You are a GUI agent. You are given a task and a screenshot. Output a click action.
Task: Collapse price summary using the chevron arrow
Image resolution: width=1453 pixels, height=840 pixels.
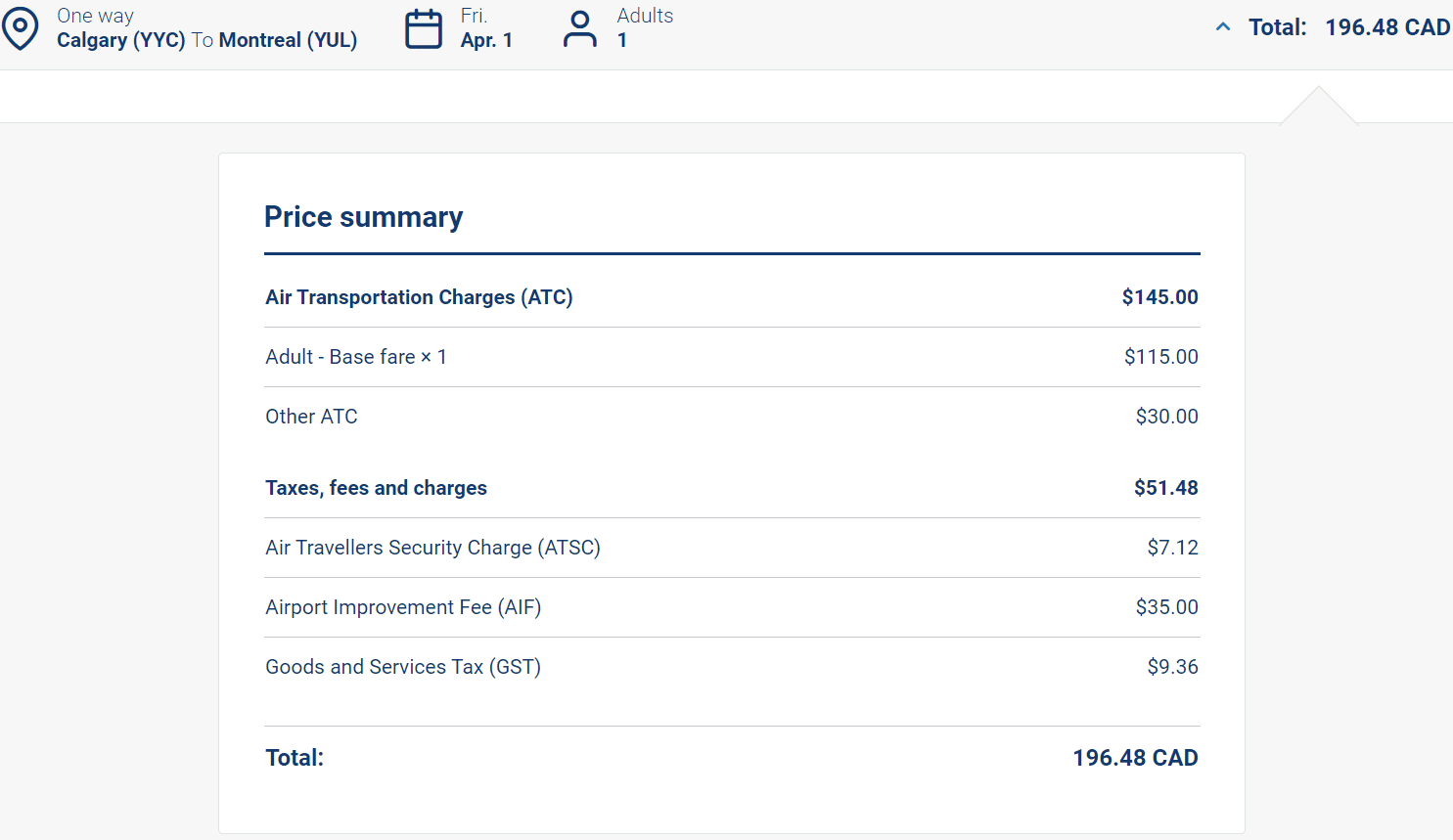pos(1223,27)
